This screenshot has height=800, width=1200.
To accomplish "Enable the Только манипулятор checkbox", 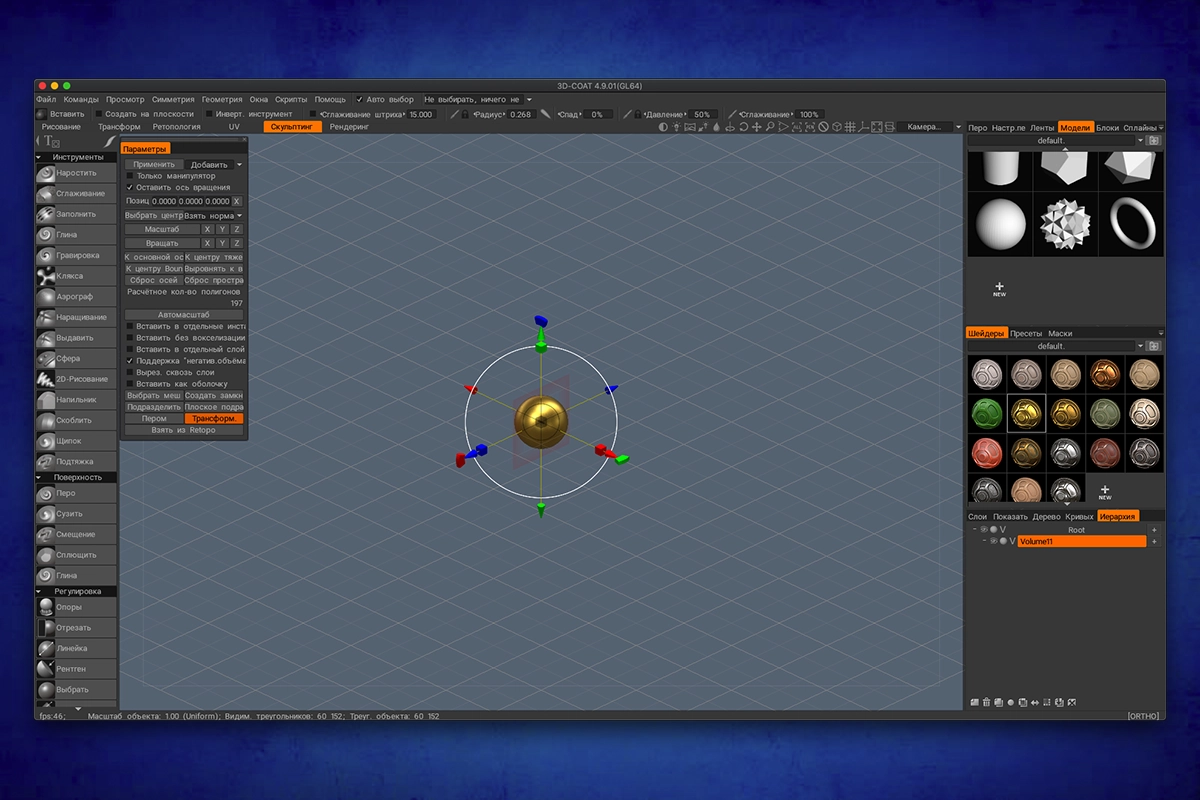I will (x=130, y=176).
